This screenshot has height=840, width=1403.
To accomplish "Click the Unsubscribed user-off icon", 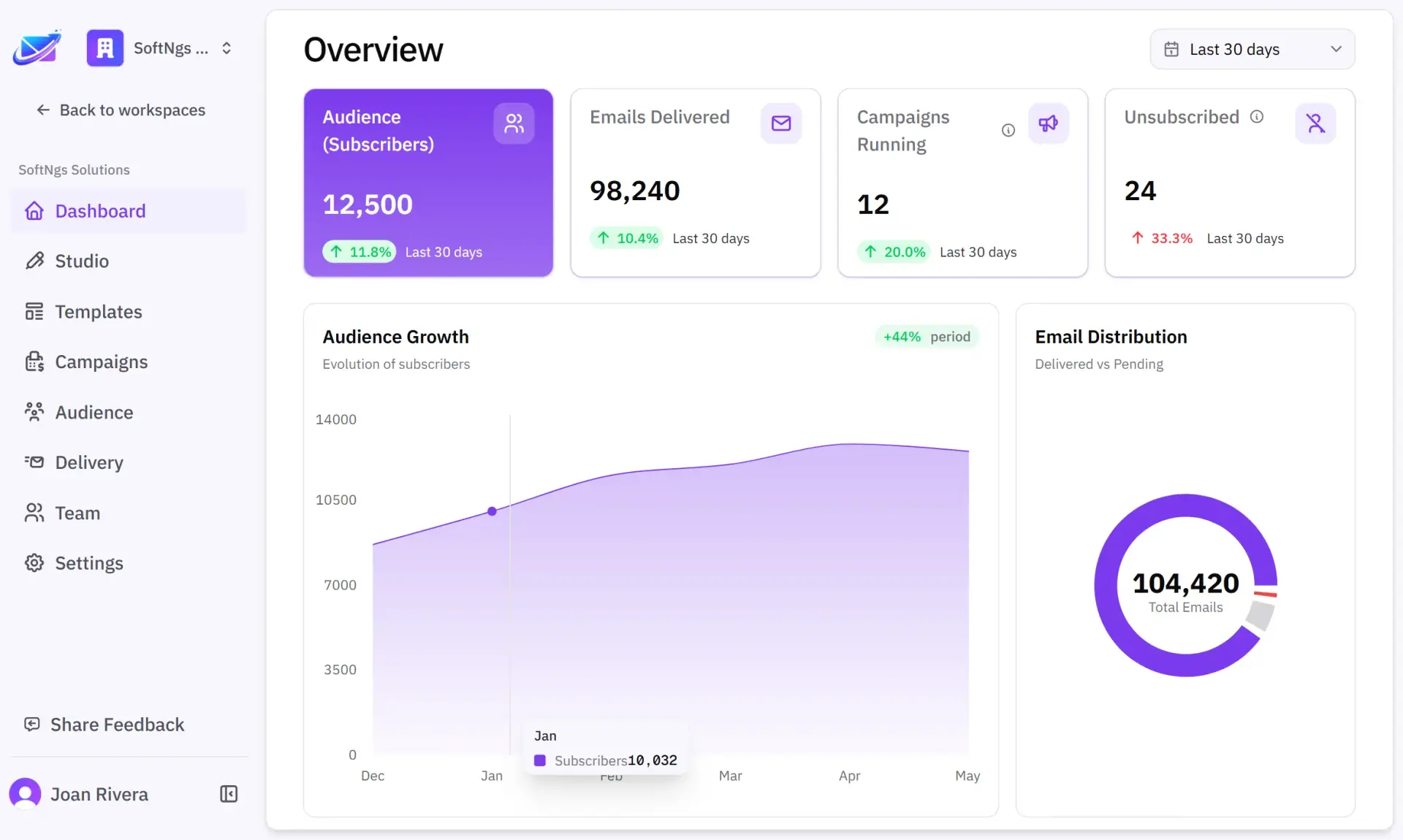I will coord(1316,123).
